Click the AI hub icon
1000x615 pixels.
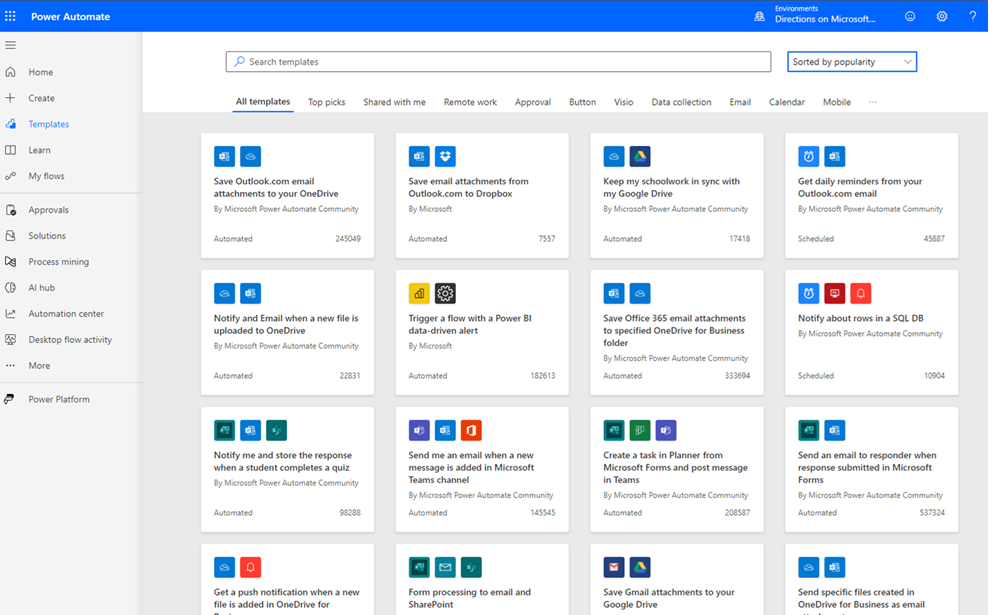point(10,288)
